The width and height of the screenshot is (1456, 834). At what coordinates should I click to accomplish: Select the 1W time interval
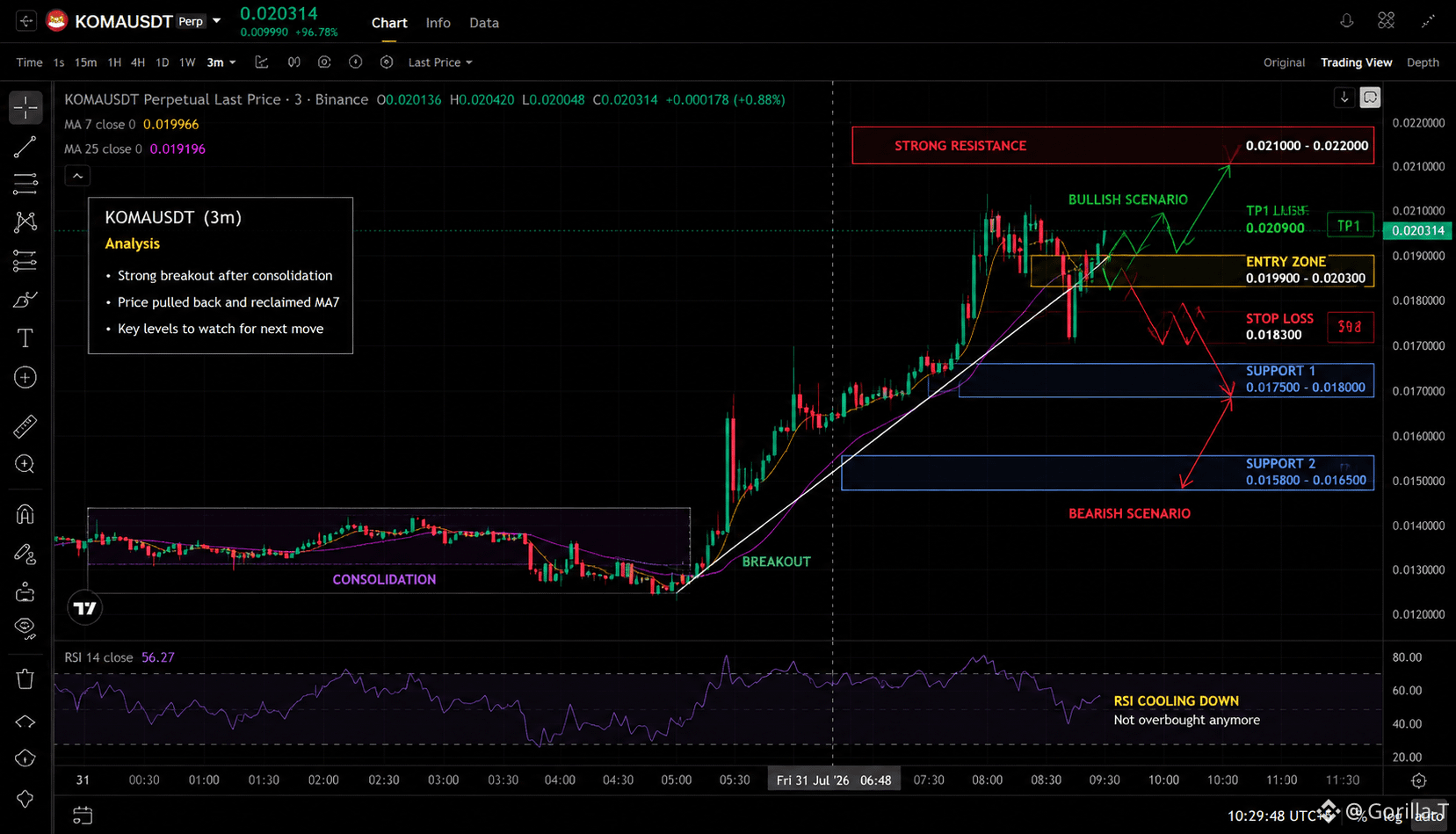[x=187, y=62]
